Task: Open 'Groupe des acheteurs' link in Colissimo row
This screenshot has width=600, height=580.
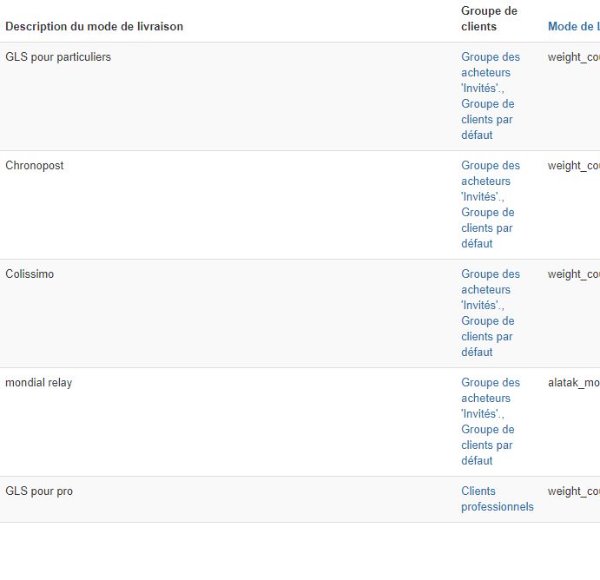Action: [490, 282]
